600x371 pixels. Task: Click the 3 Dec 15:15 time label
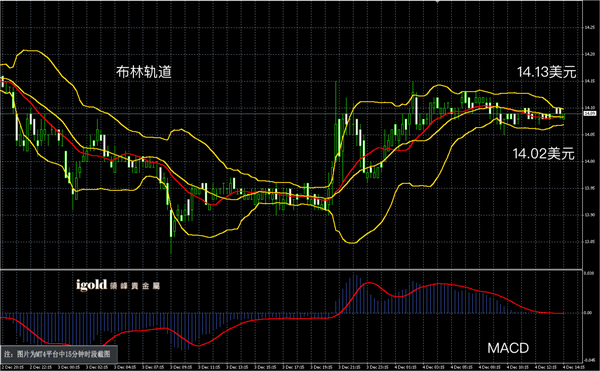[x=266, y=368]
